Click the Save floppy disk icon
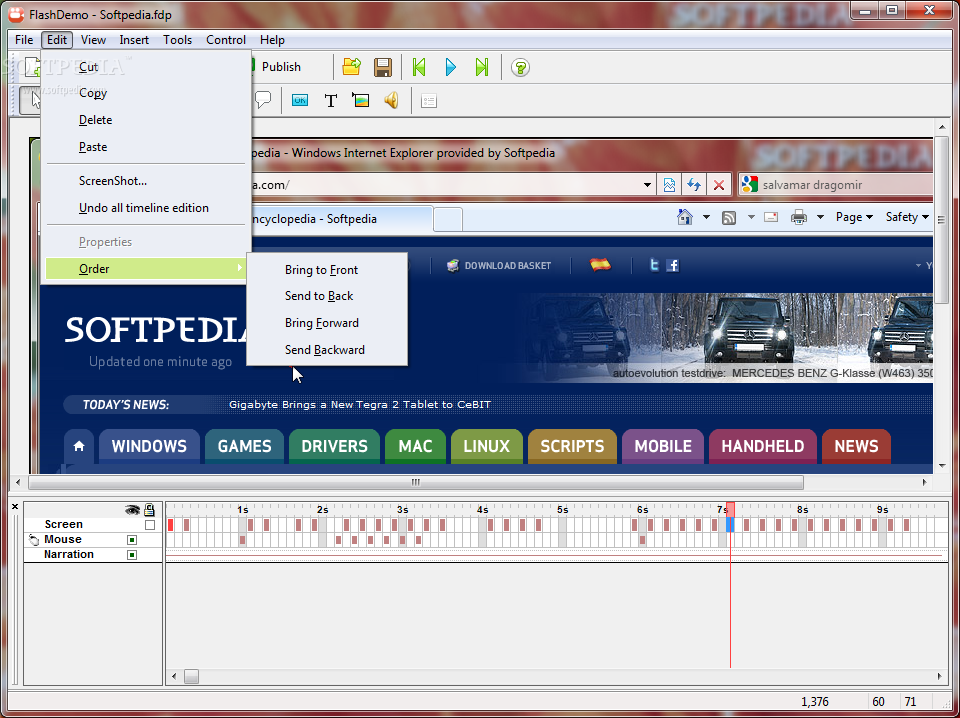Viewport: 960px width, 718px height. (383, 67)
